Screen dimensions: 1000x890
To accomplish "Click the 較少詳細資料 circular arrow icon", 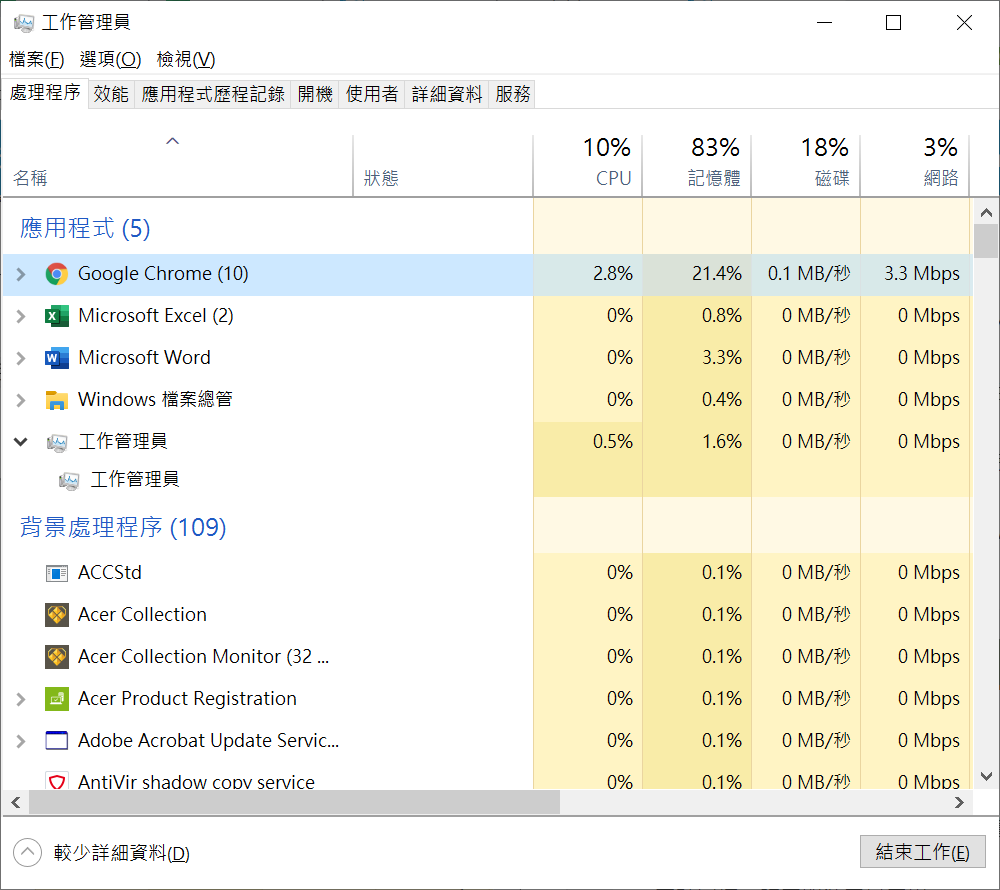I will coord(27,852).
